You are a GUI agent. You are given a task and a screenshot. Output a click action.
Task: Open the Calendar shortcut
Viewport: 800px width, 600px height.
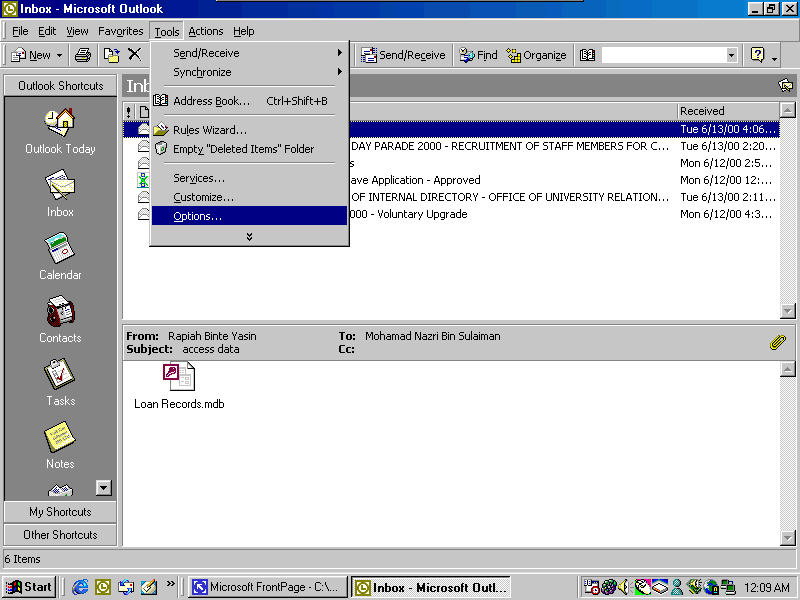tap(60, 257)
